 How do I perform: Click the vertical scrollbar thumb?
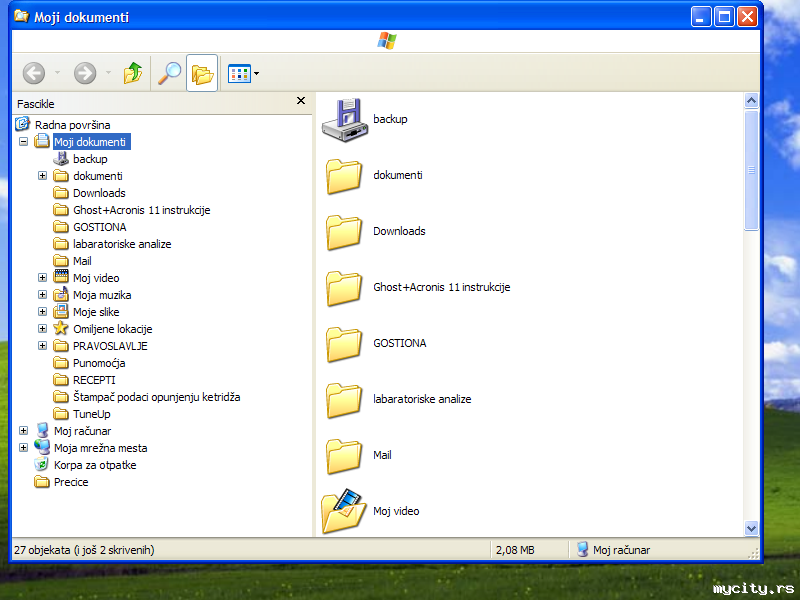751,170
